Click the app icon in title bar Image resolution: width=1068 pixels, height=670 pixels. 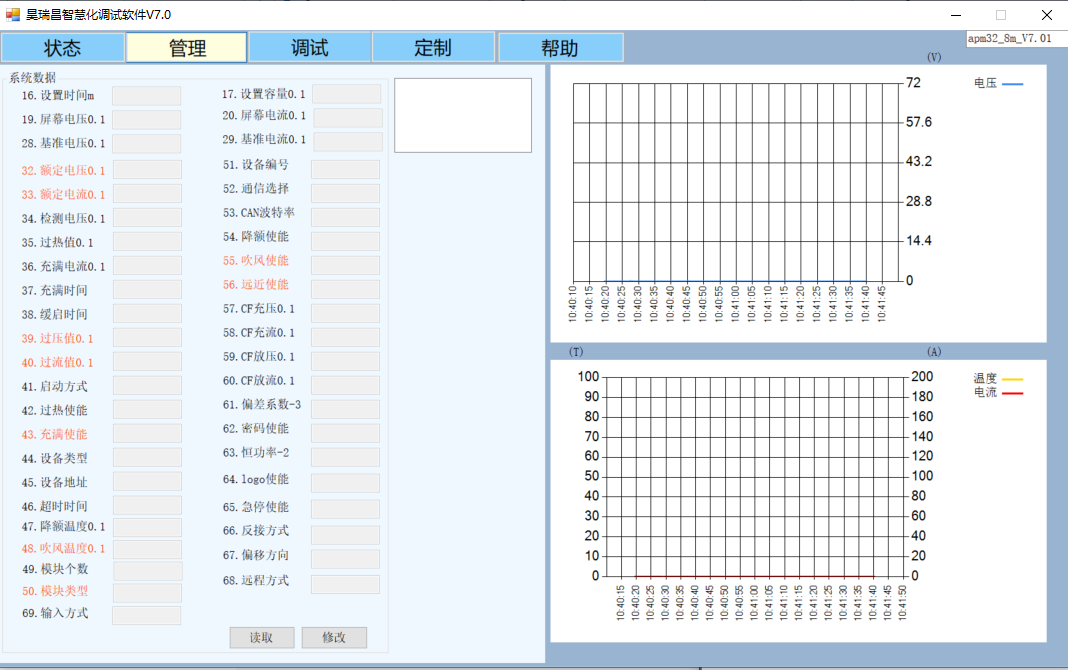click(x=13, y=14)
